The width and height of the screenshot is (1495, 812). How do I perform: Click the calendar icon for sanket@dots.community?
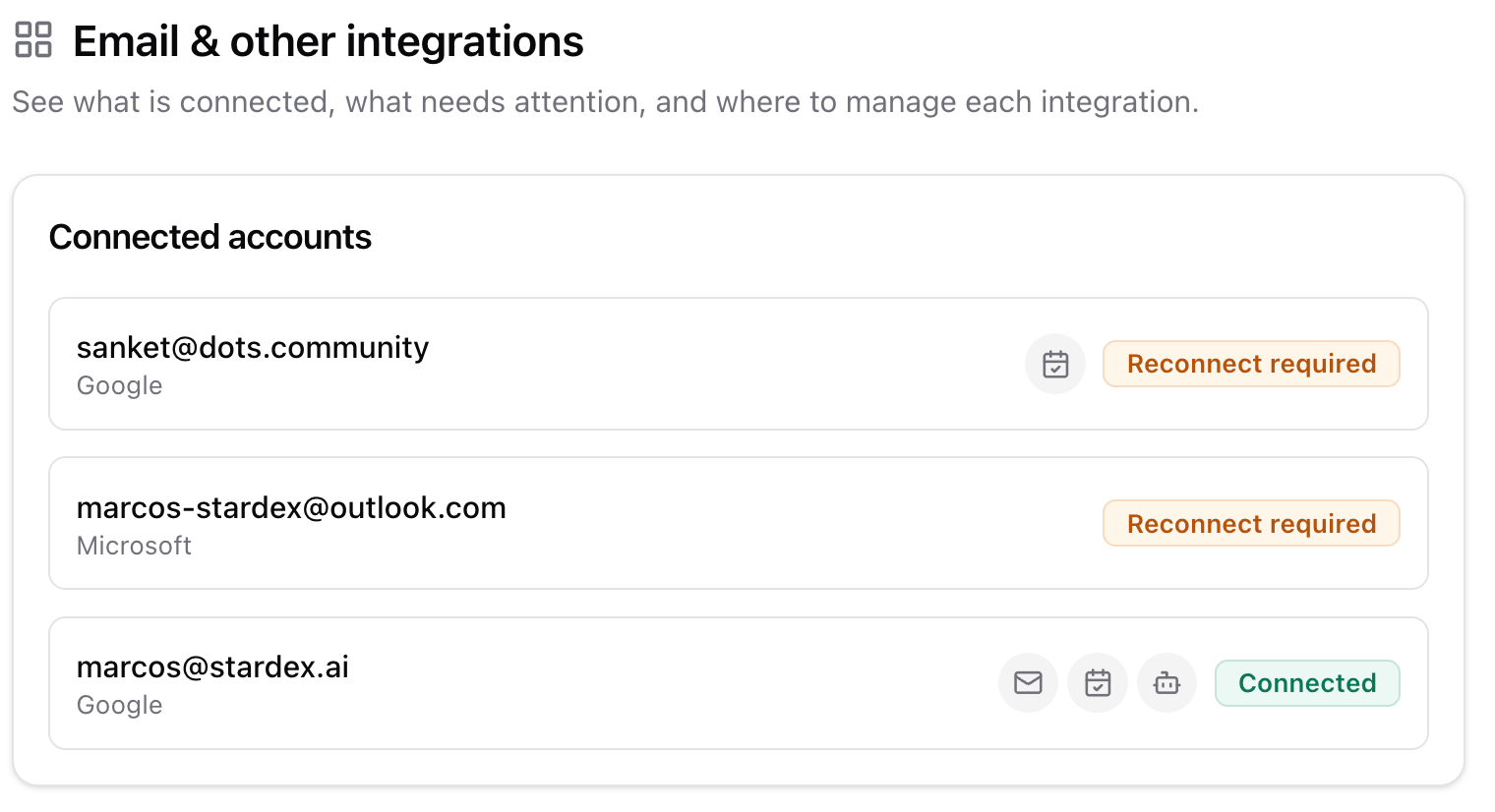tap(1055, 364)
